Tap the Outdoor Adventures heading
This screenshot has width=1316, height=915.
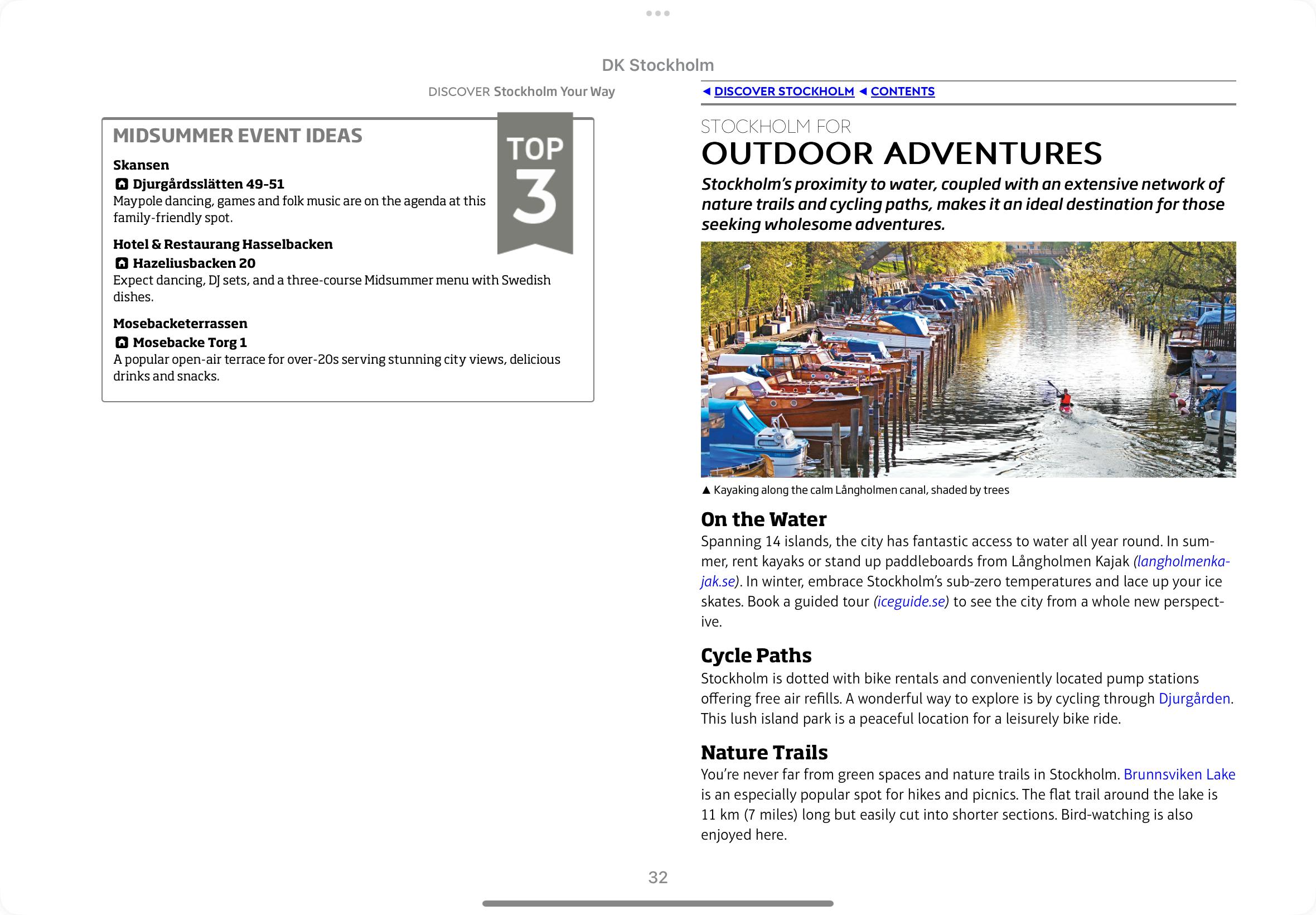click(901, 153)
